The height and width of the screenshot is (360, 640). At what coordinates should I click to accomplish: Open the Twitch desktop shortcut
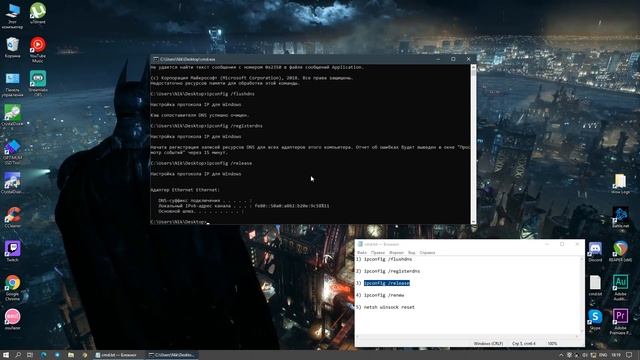(12, 251)
